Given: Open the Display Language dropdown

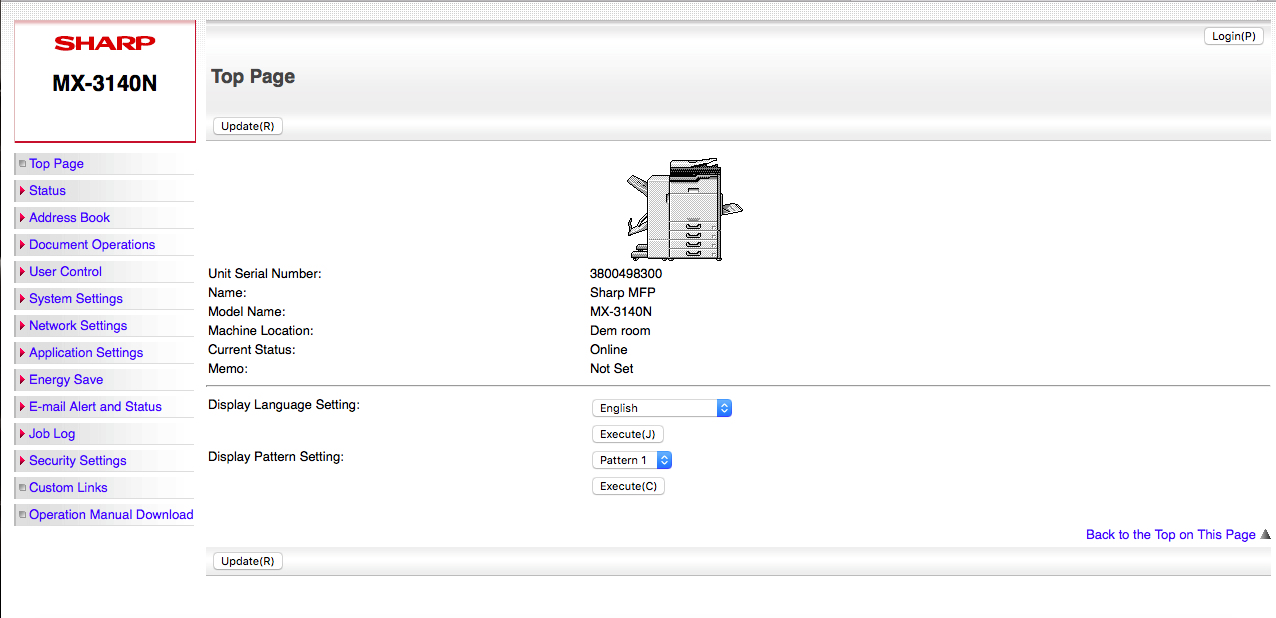Looking at the screenshot, I should [662, 408].
